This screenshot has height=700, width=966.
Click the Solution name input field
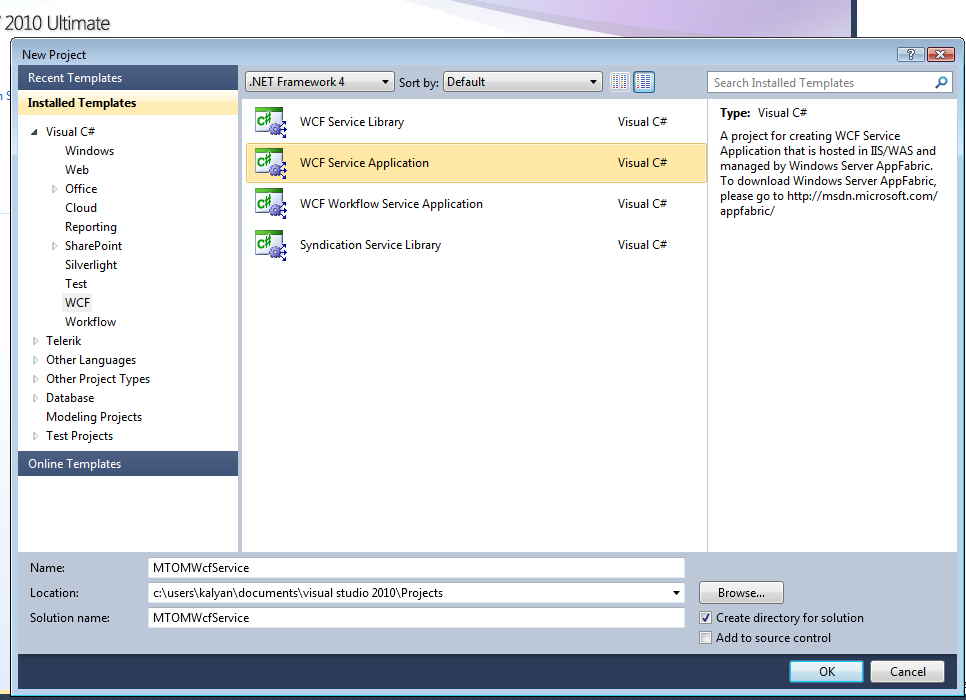(416, 617)
